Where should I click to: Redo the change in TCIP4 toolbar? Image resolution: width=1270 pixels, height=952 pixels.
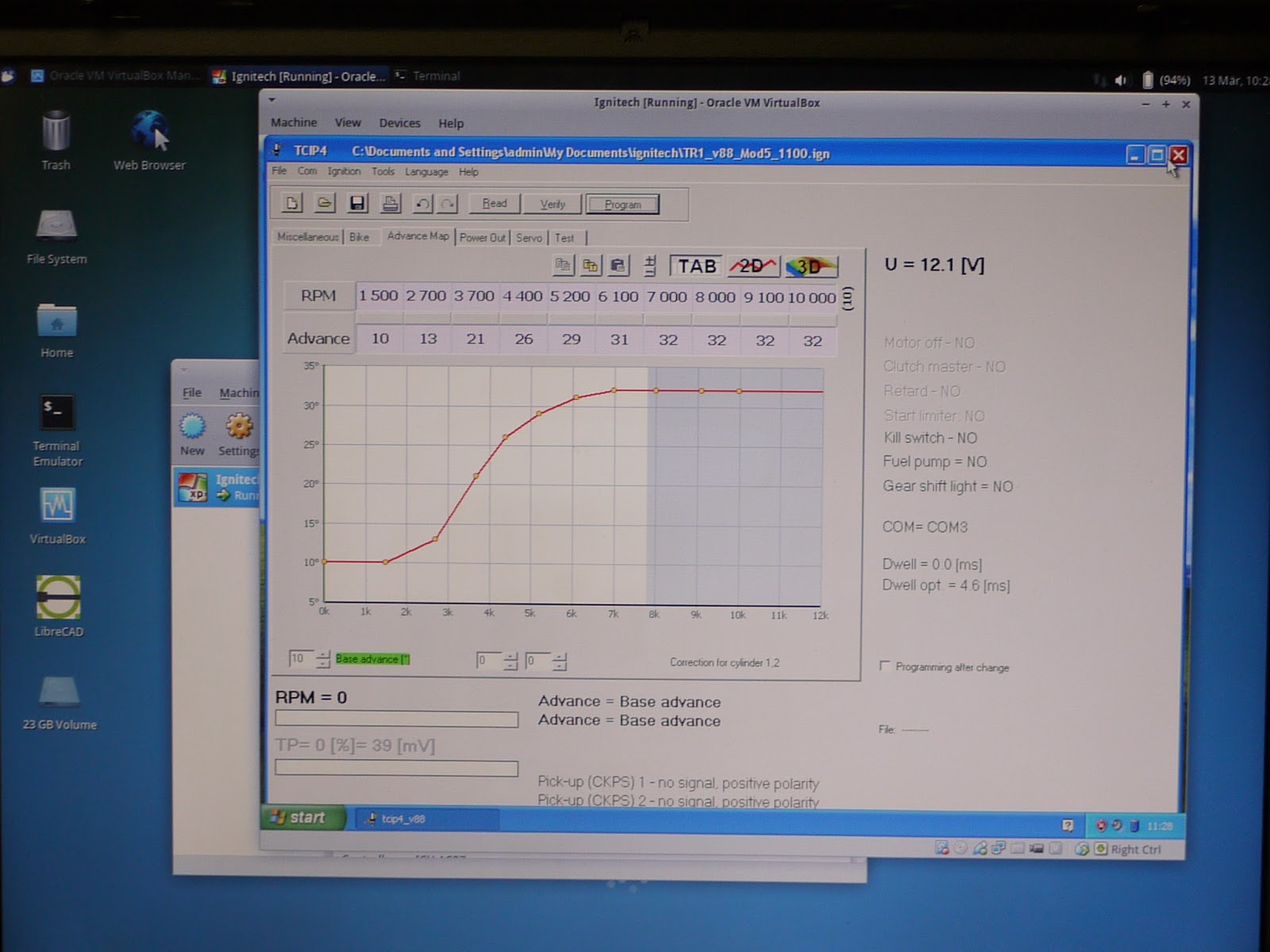(448, 204)
